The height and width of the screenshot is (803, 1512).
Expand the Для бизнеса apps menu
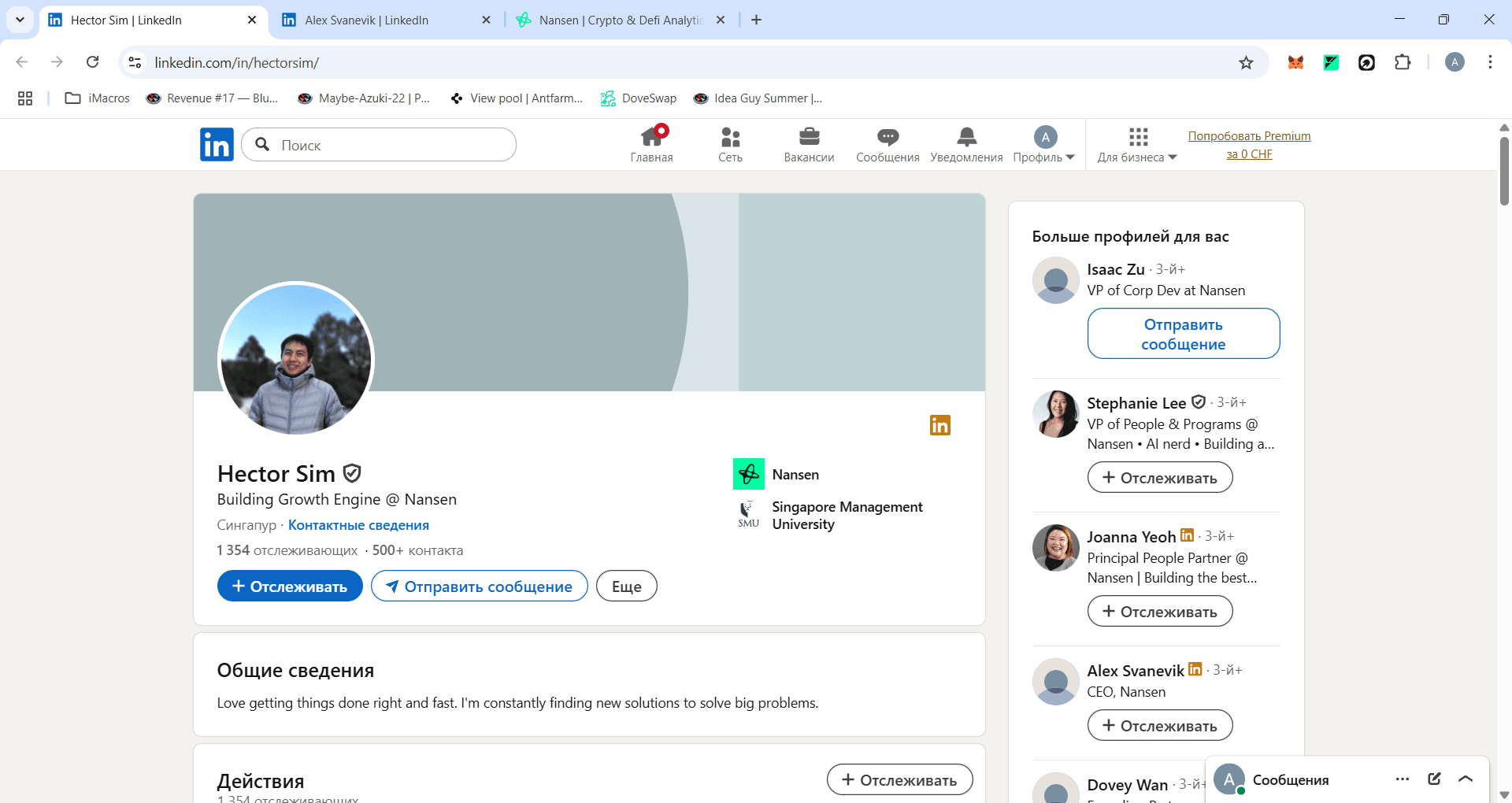(x=1137, y=145)
